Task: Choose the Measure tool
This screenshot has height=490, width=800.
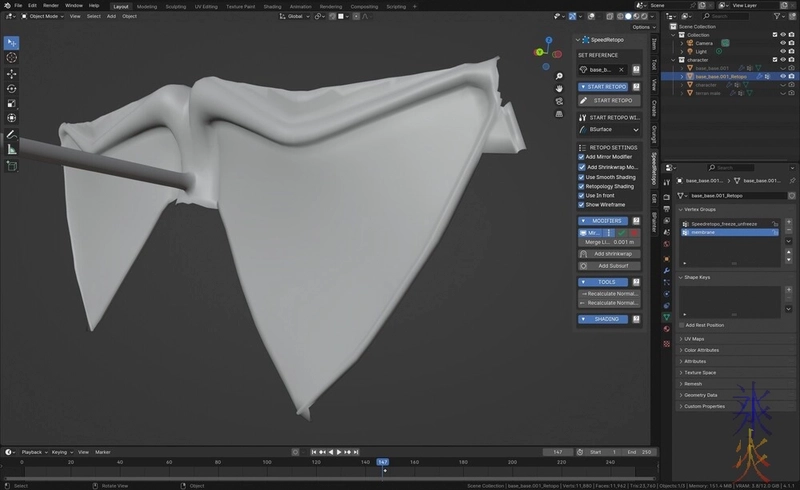Action: coord(12,149)
